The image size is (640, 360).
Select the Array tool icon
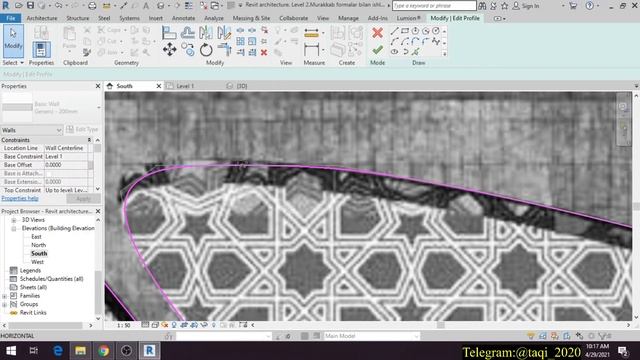(240, 41)
